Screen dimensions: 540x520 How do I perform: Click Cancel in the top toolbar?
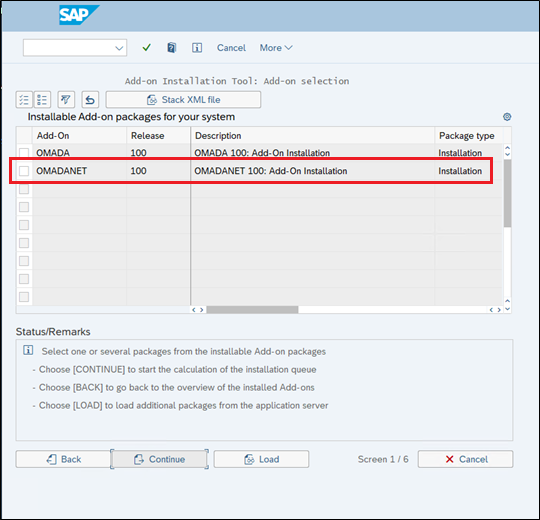pyautogui.click(x=231, y=48)
